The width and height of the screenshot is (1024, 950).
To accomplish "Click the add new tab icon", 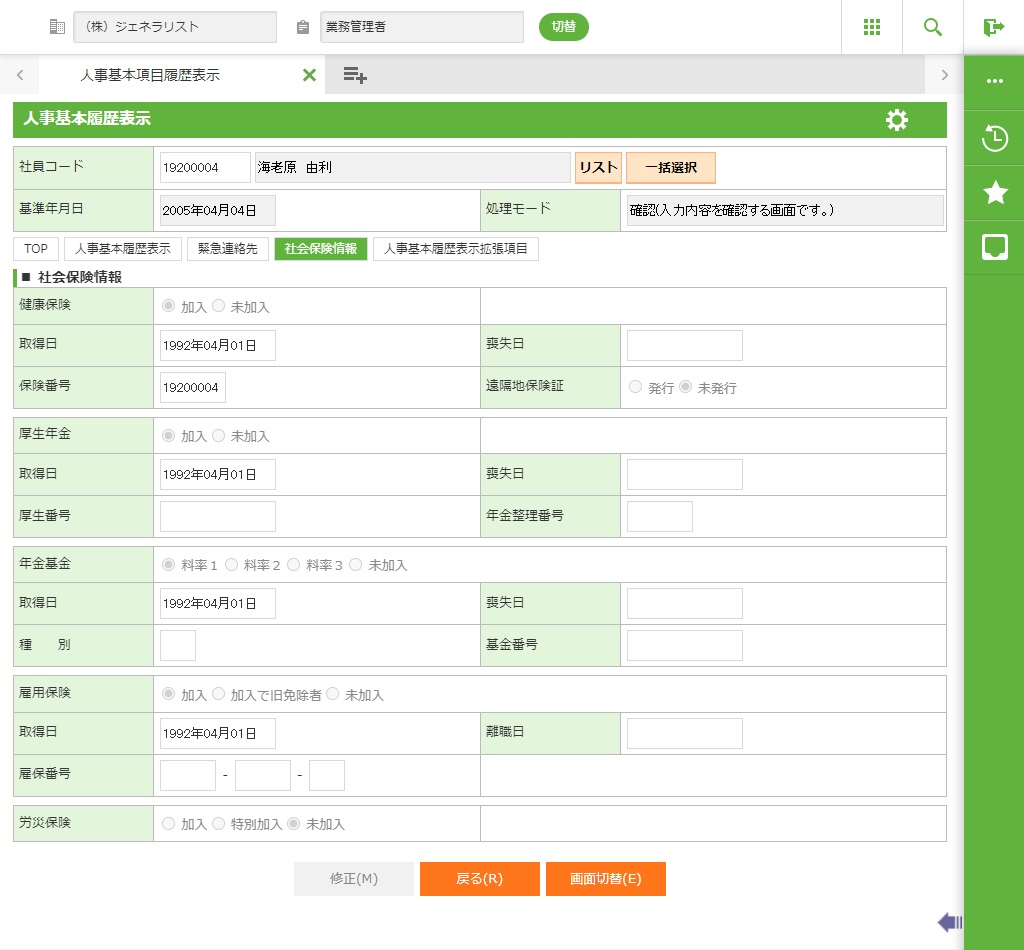I will (354, 75).
